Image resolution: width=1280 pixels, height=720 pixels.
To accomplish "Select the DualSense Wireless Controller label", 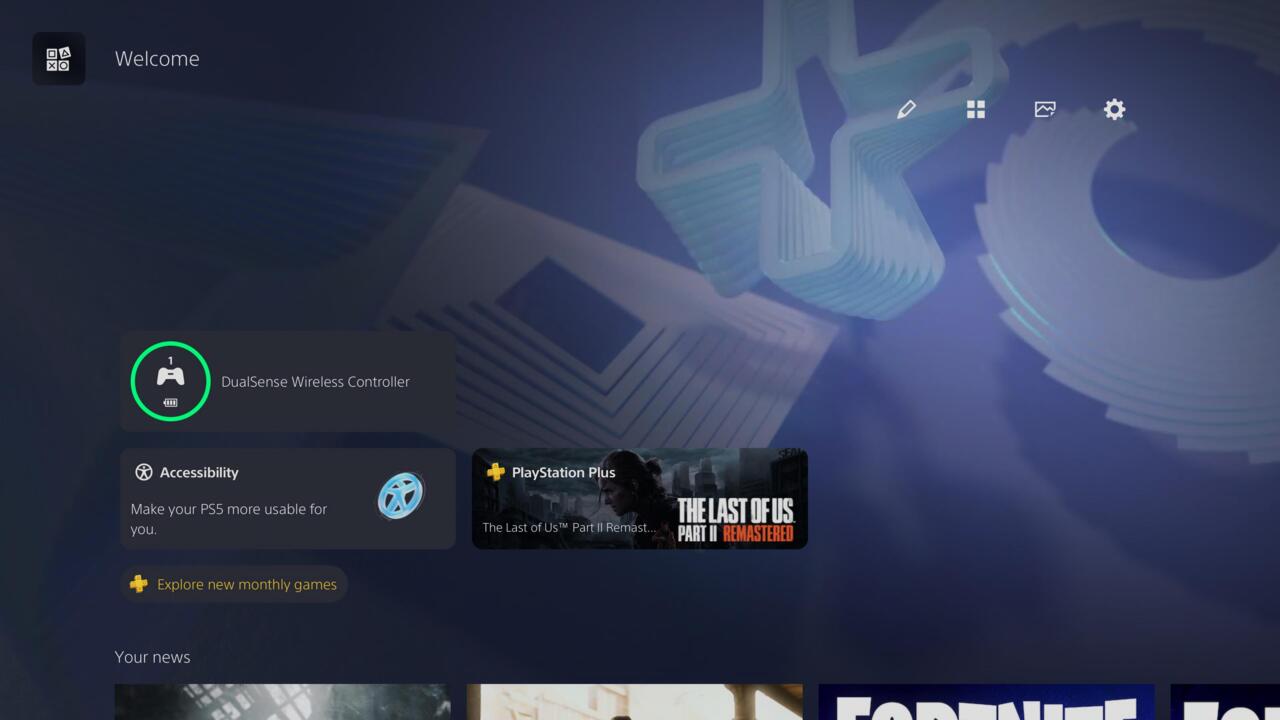I will pyautogui.click(x=315, y=382).
